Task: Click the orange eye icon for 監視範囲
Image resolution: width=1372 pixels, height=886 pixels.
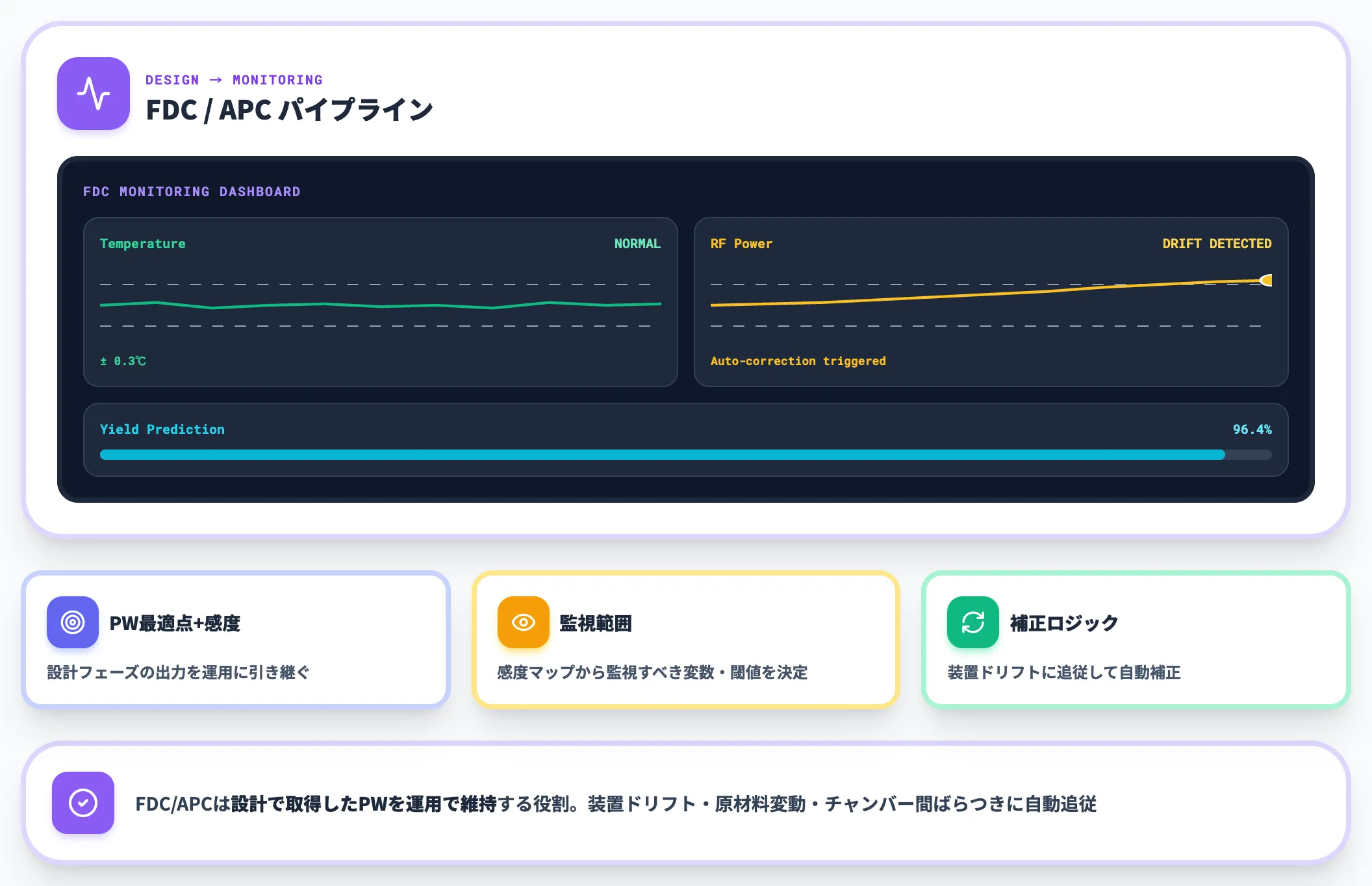Action: click(x=524, y=622)
